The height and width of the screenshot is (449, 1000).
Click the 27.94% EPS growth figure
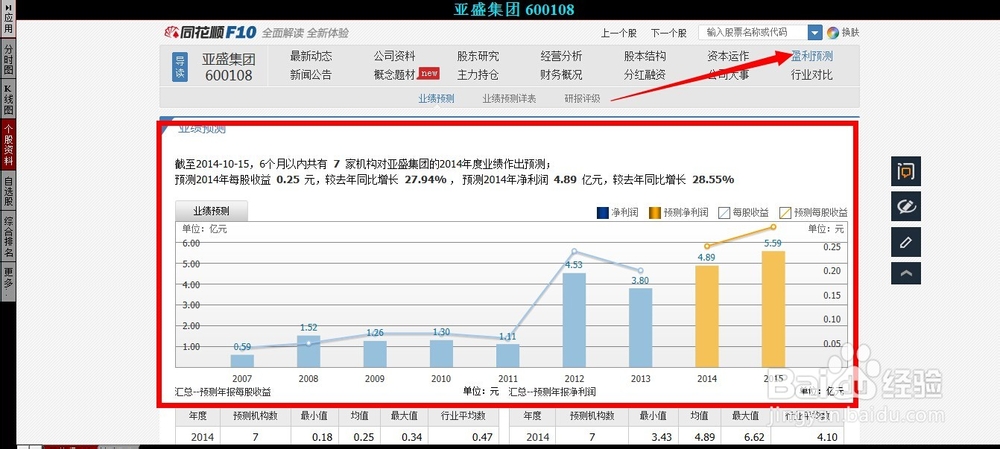[x=425, y=180]
